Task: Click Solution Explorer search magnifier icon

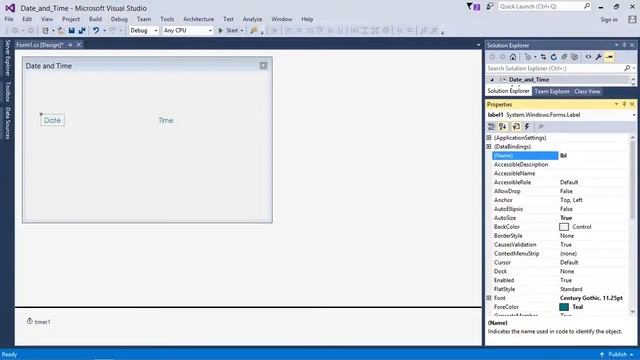Action: [x=627, y=68]
